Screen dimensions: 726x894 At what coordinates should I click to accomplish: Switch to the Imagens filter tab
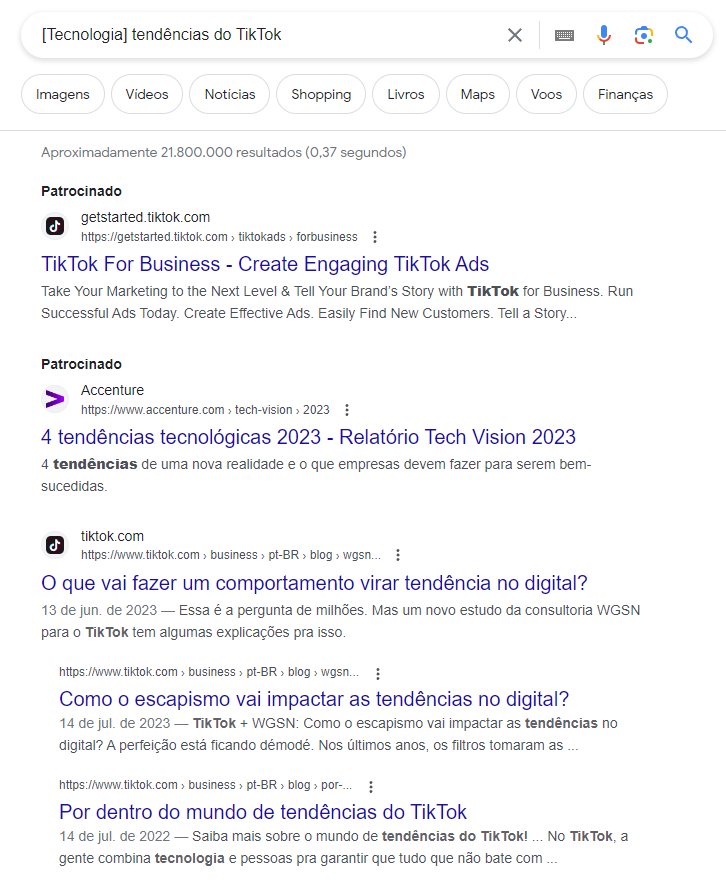point(63,94)
